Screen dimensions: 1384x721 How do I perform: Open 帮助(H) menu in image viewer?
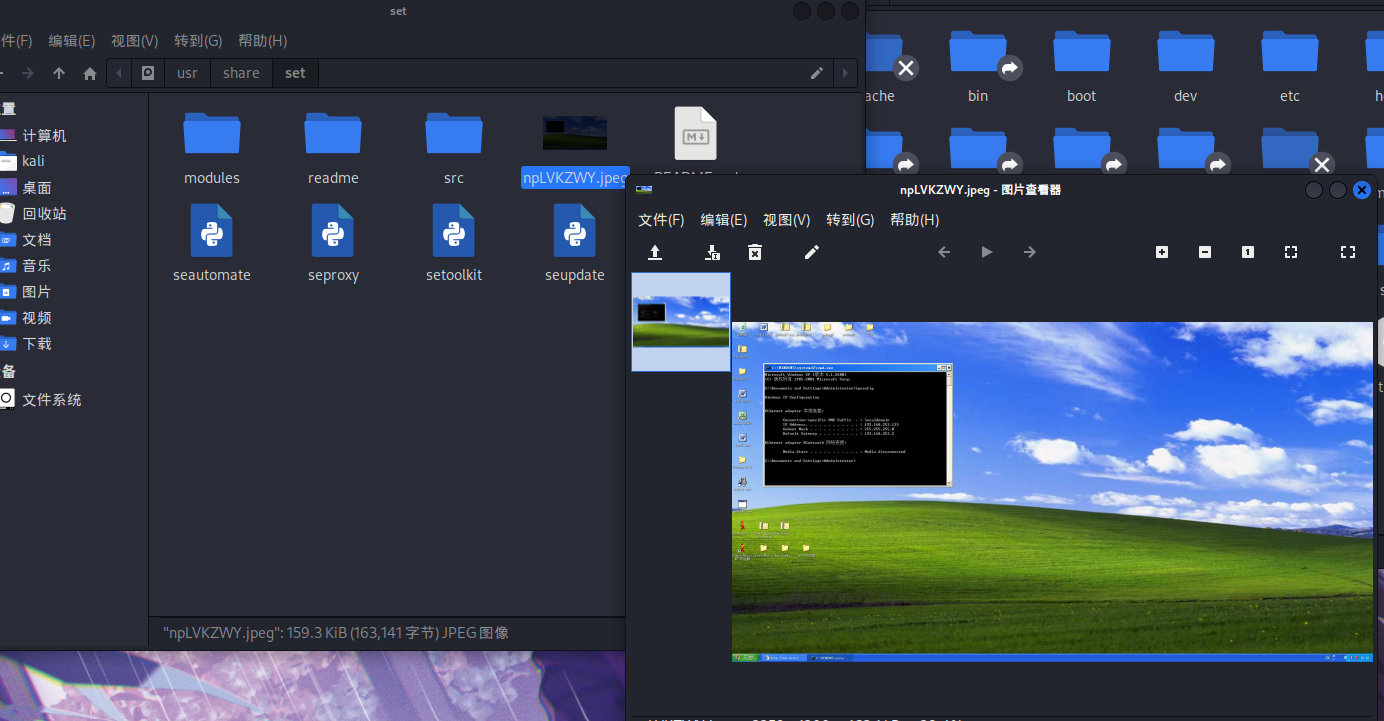(914, 220)
